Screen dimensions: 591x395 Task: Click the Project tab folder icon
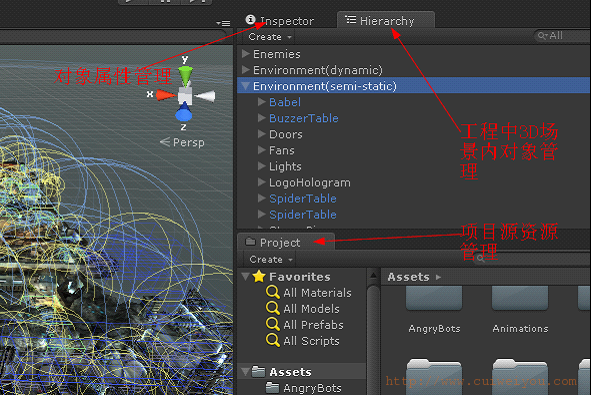pyautogui.click(x=250, y=242)
